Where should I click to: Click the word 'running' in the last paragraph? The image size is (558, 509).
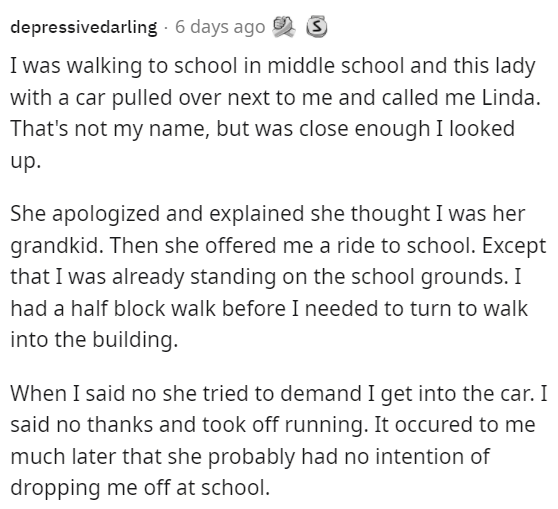click(x=326, y=425)
